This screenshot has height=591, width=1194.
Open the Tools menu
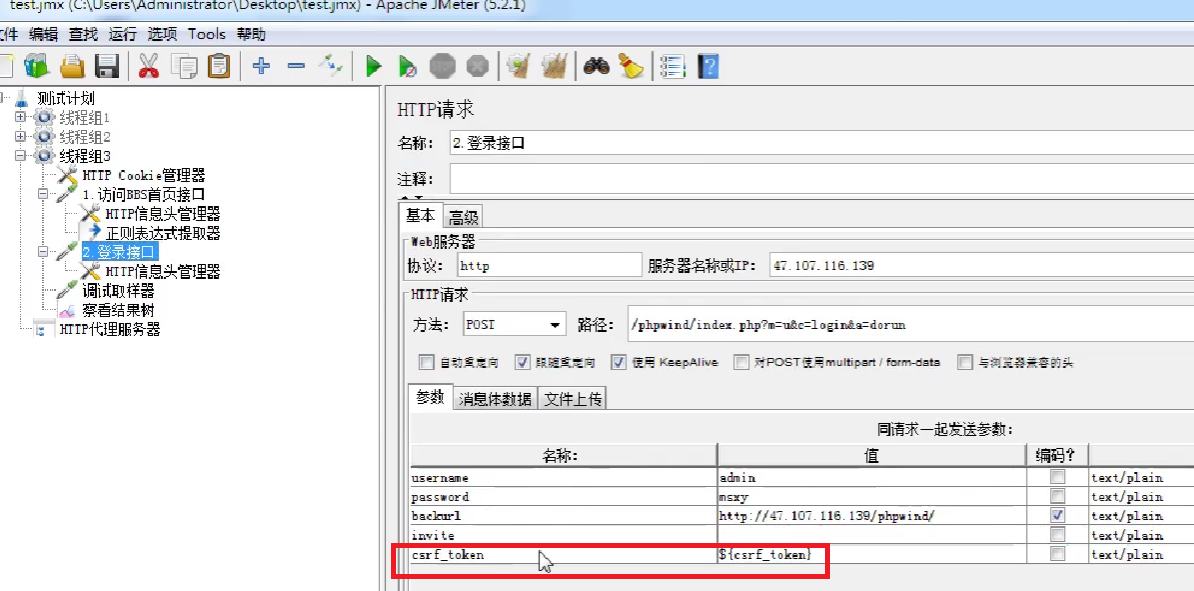[x=206, y=34]
